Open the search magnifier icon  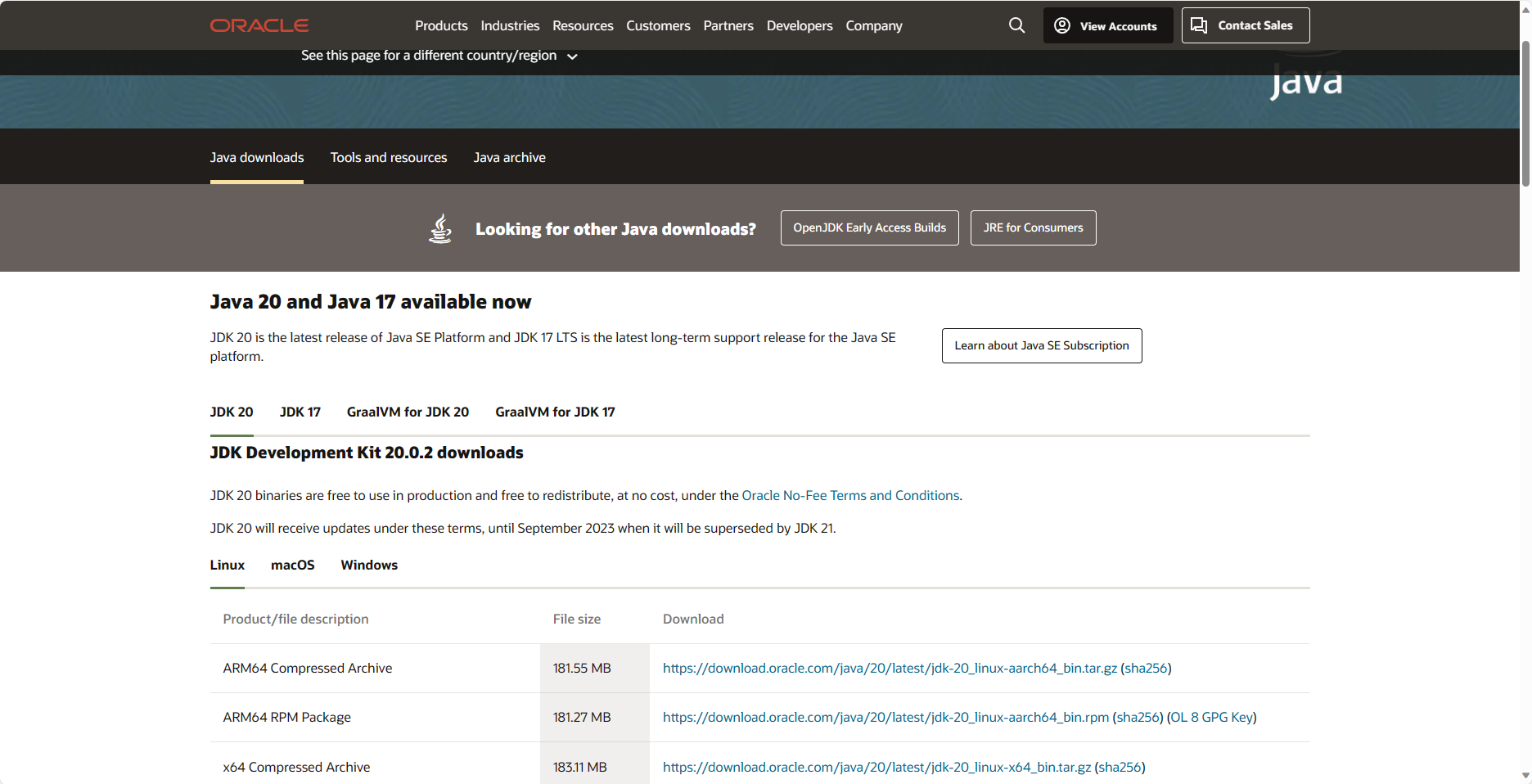(x=1016, y=25)
